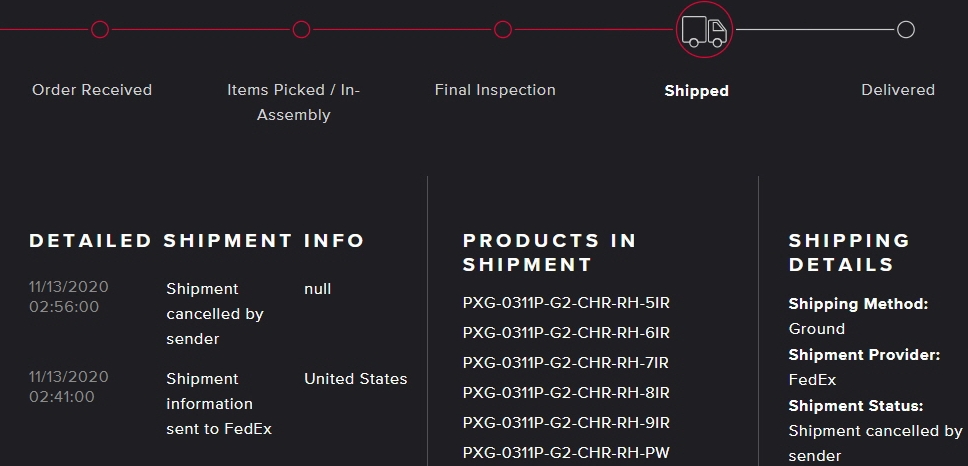
Task: Select the Items Picked / In-Assembly label
Action: click(293, 102)
